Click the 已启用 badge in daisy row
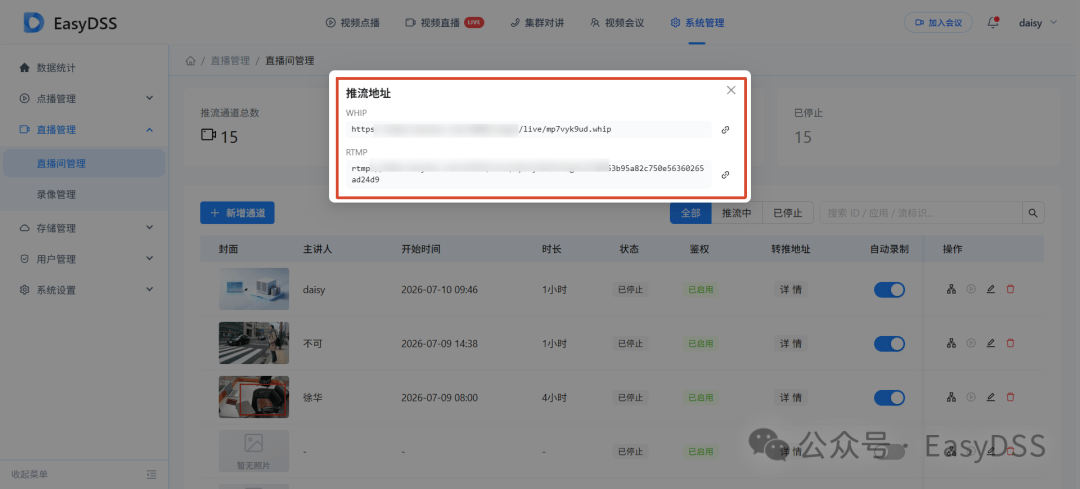This screenshot has height=489, width=1080. (x=699, y=290)
